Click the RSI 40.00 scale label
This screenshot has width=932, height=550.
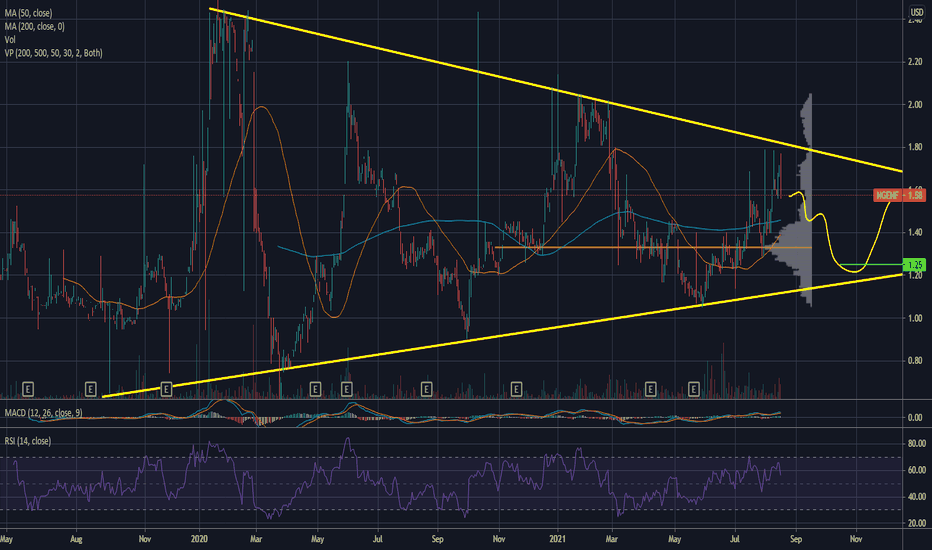pos(917,496)
